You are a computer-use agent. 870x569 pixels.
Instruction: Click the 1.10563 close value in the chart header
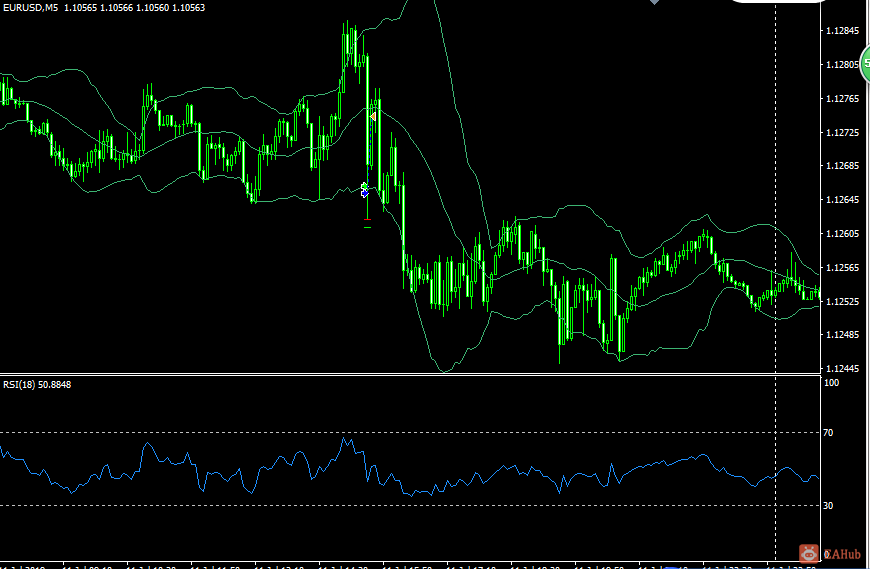(188, 8)
